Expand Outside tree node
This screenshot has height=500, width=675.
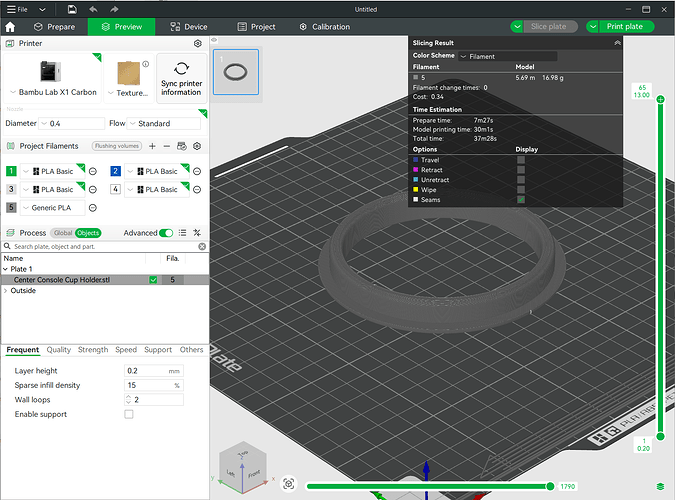(x=6, y=291)
